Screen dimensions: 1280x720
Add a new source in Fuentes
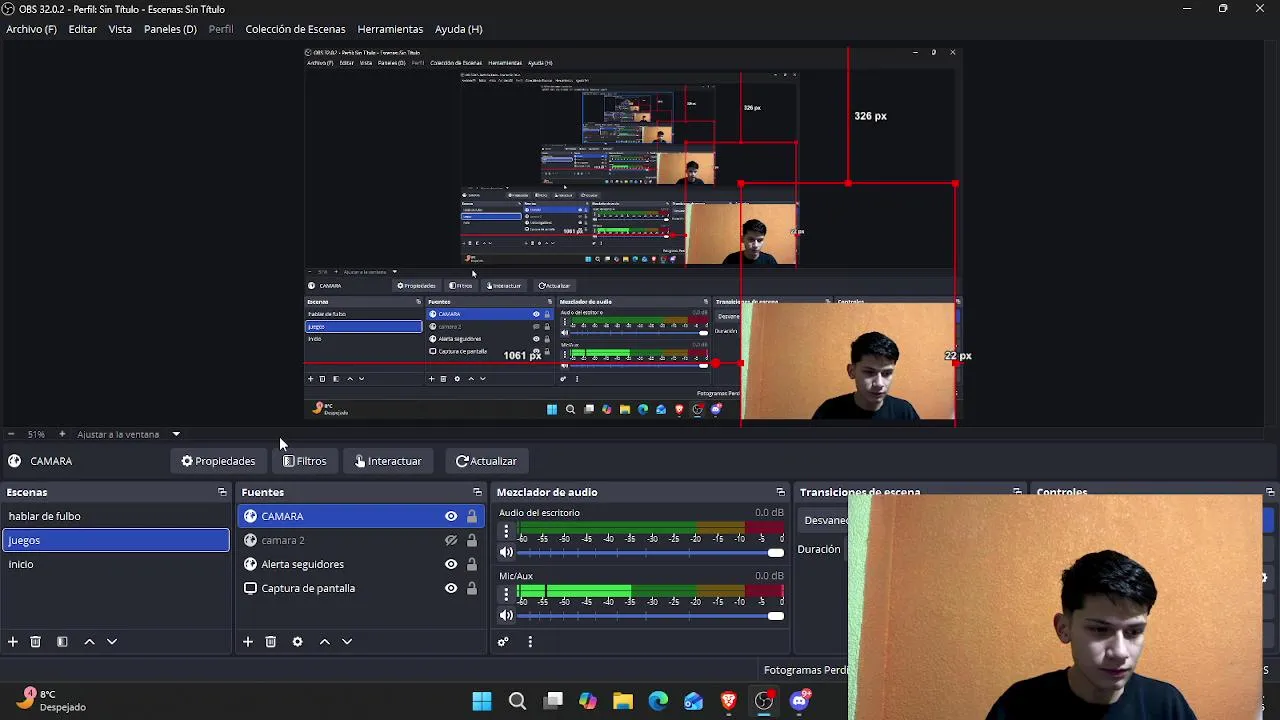[248, 642]
